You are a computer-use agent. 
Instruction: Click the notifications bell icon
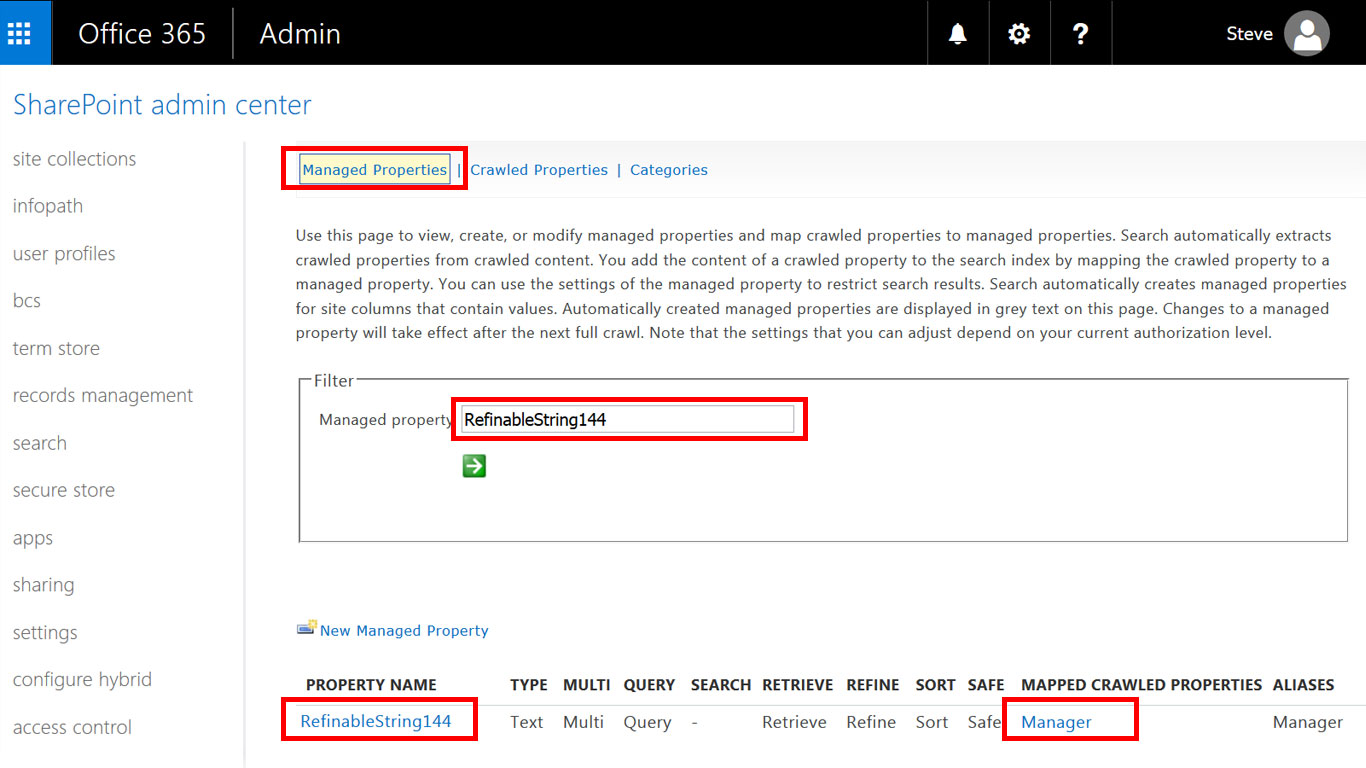pyautogui.click(x=957, y=33)
